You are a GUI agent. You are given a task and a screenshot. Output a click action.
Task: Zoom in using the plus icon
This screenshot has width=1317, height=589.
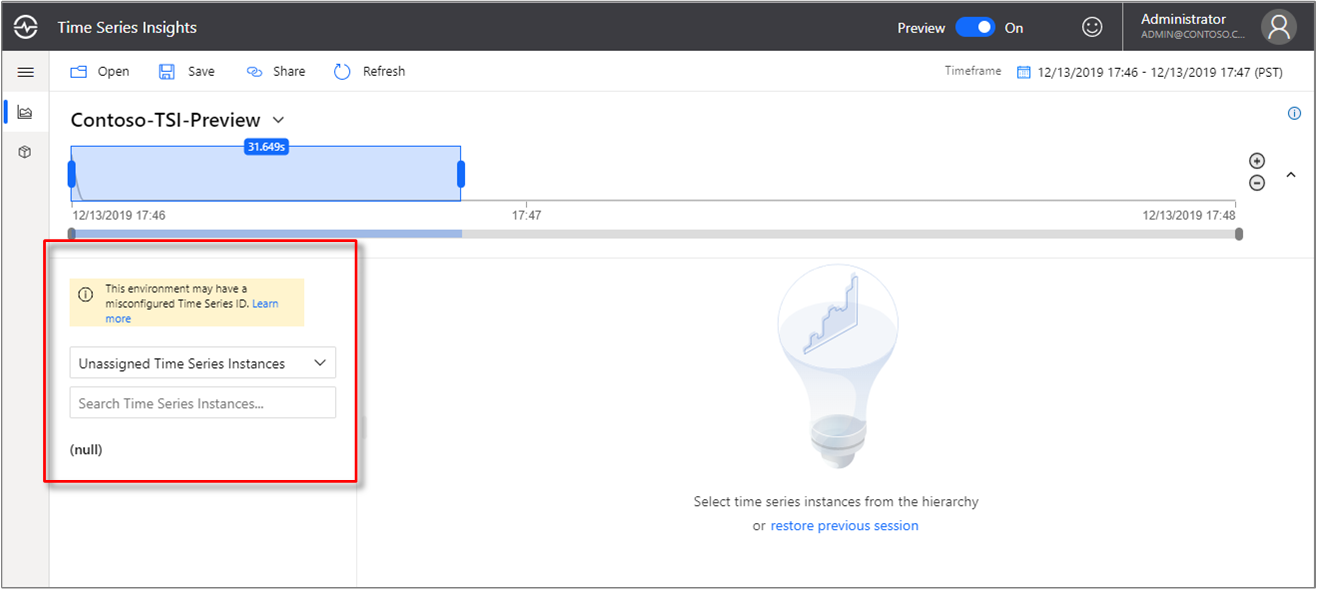pos(1257,161)
